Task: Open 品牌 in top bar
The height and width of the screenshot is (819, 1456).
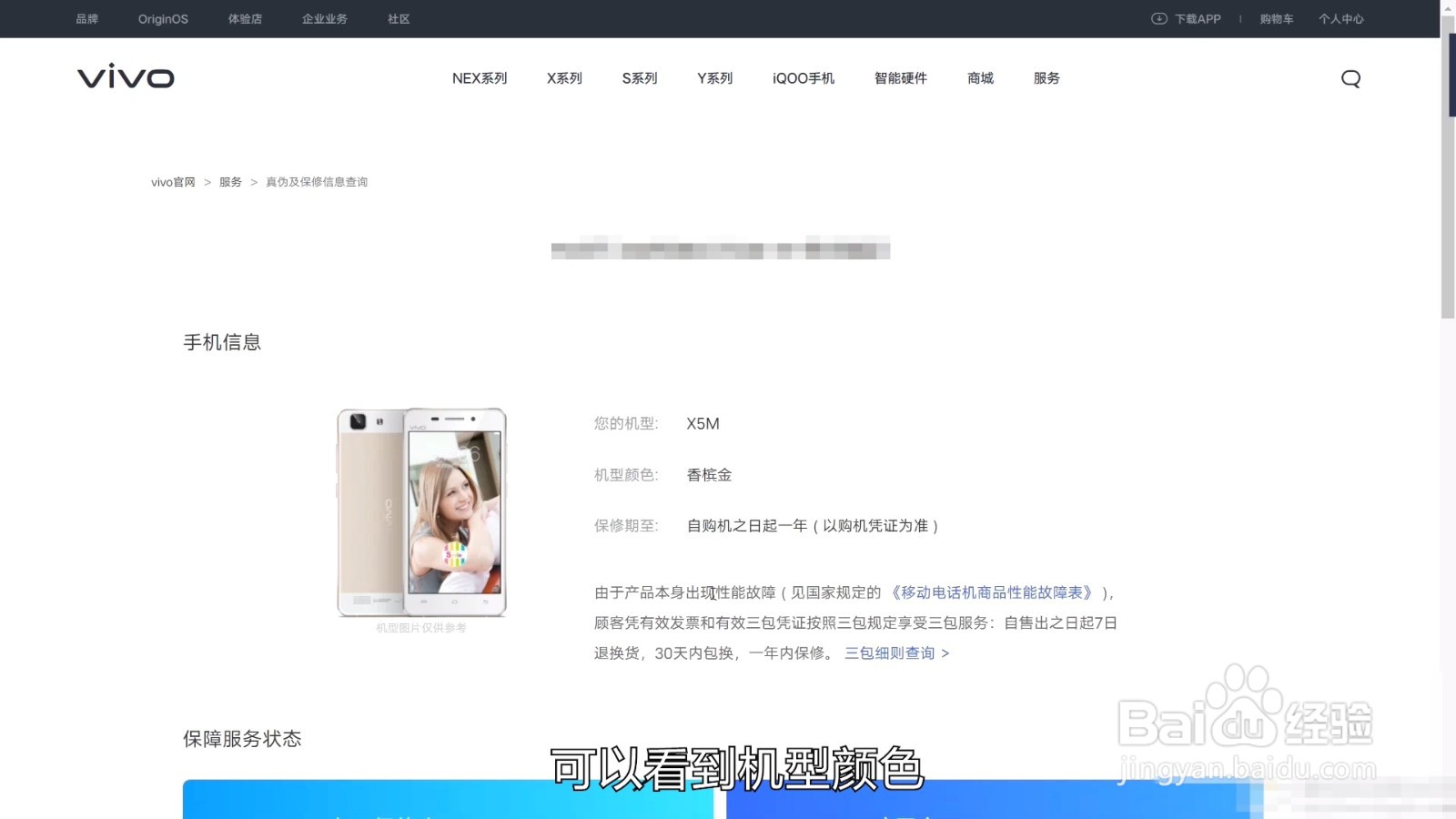Action: [x=86, y=18]
